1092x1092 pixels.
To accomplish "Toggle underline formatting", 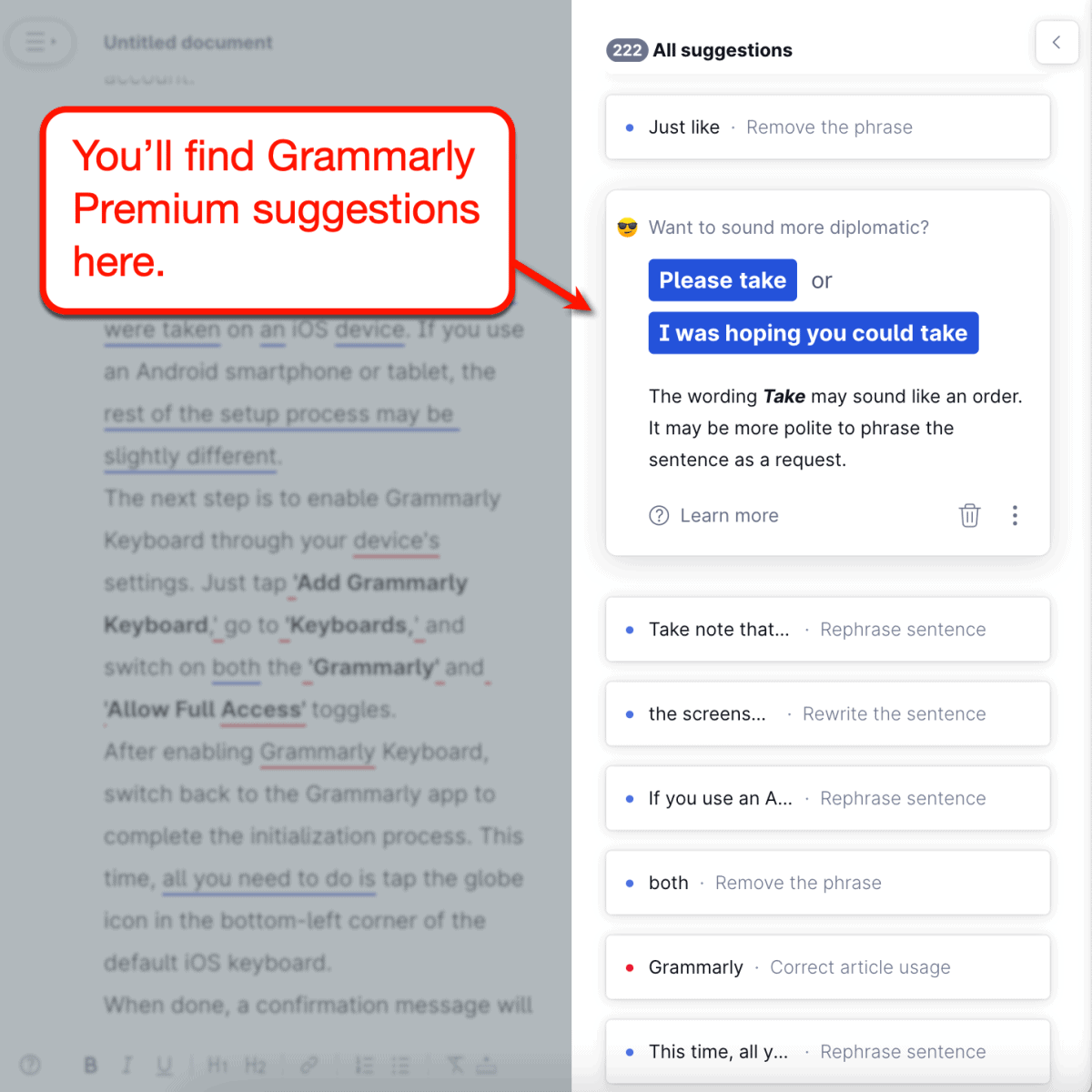I will click(x=163, y=1065).
